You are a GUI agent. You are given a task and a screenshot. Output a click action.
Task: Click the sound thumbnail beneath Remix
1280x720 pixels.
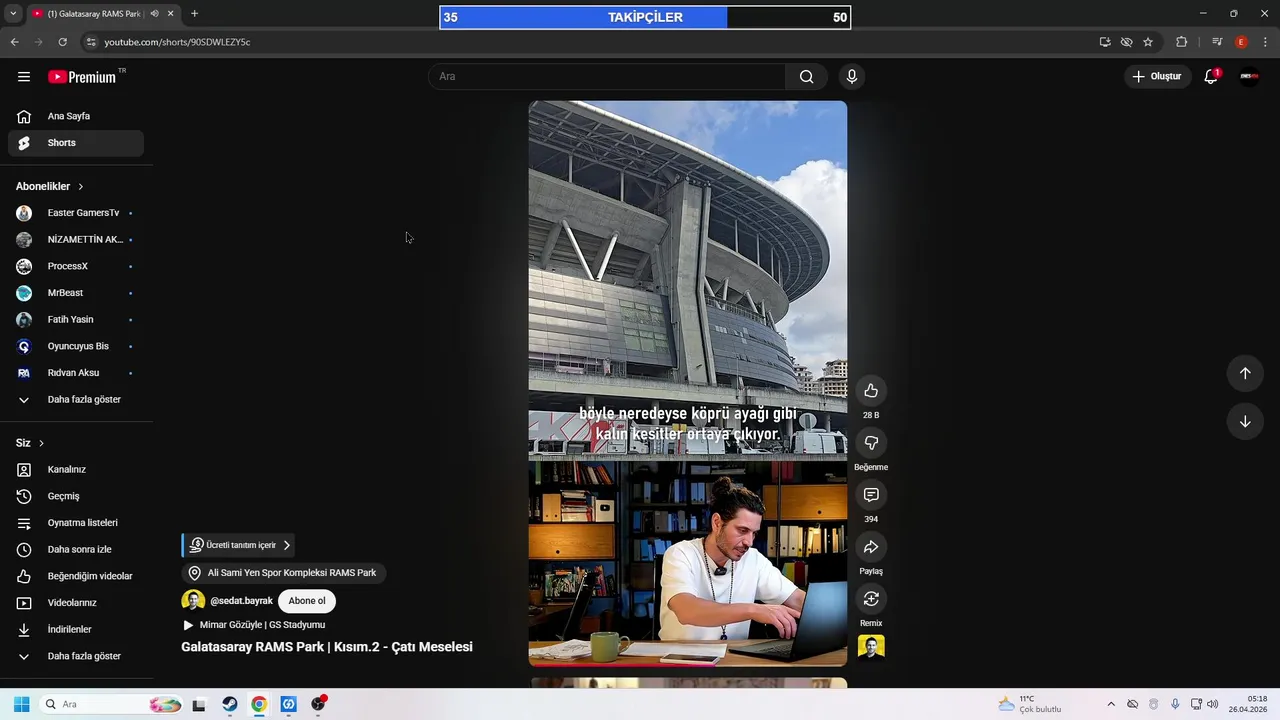click(871, 648)
